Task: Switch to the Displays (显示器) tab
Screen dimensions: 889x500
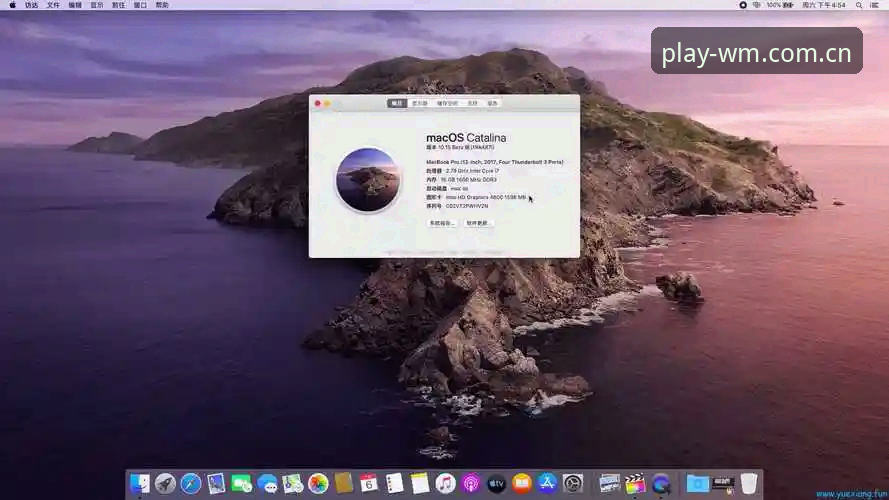Action: pos(420,103)
